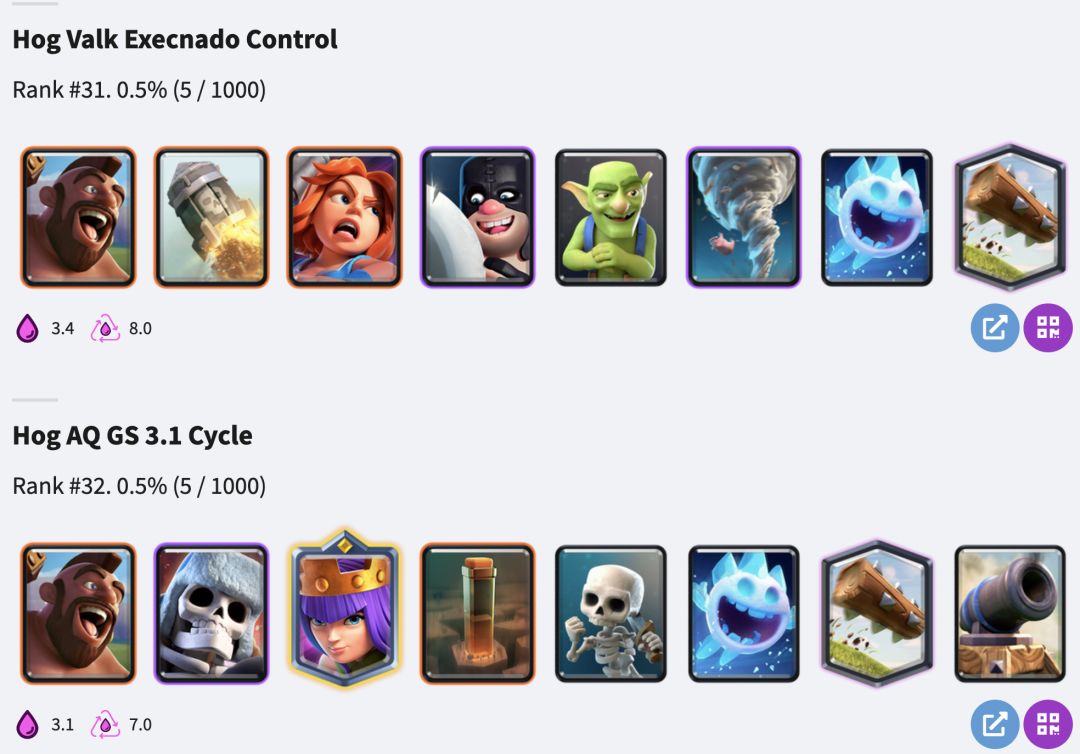The height and width of the screenshot is (754, 1080).
Task: Click the Valkyrie card icon
Action: [x=344, y=217]
